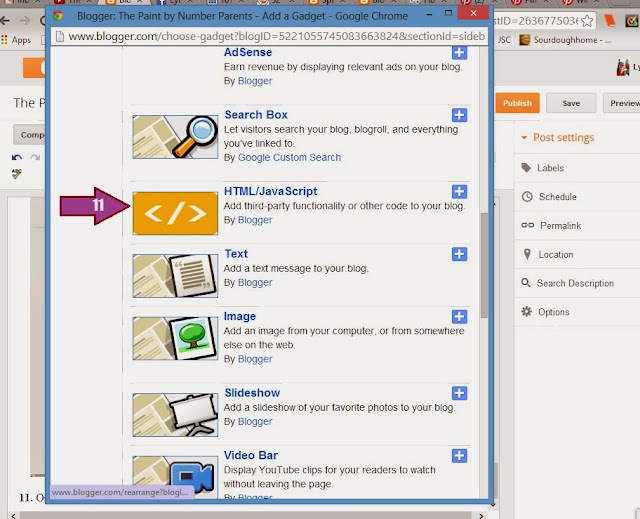The height and width of the screenshot is (519, 640).
Task: Click the Permalink chain icon
Action: coord(527,225)
